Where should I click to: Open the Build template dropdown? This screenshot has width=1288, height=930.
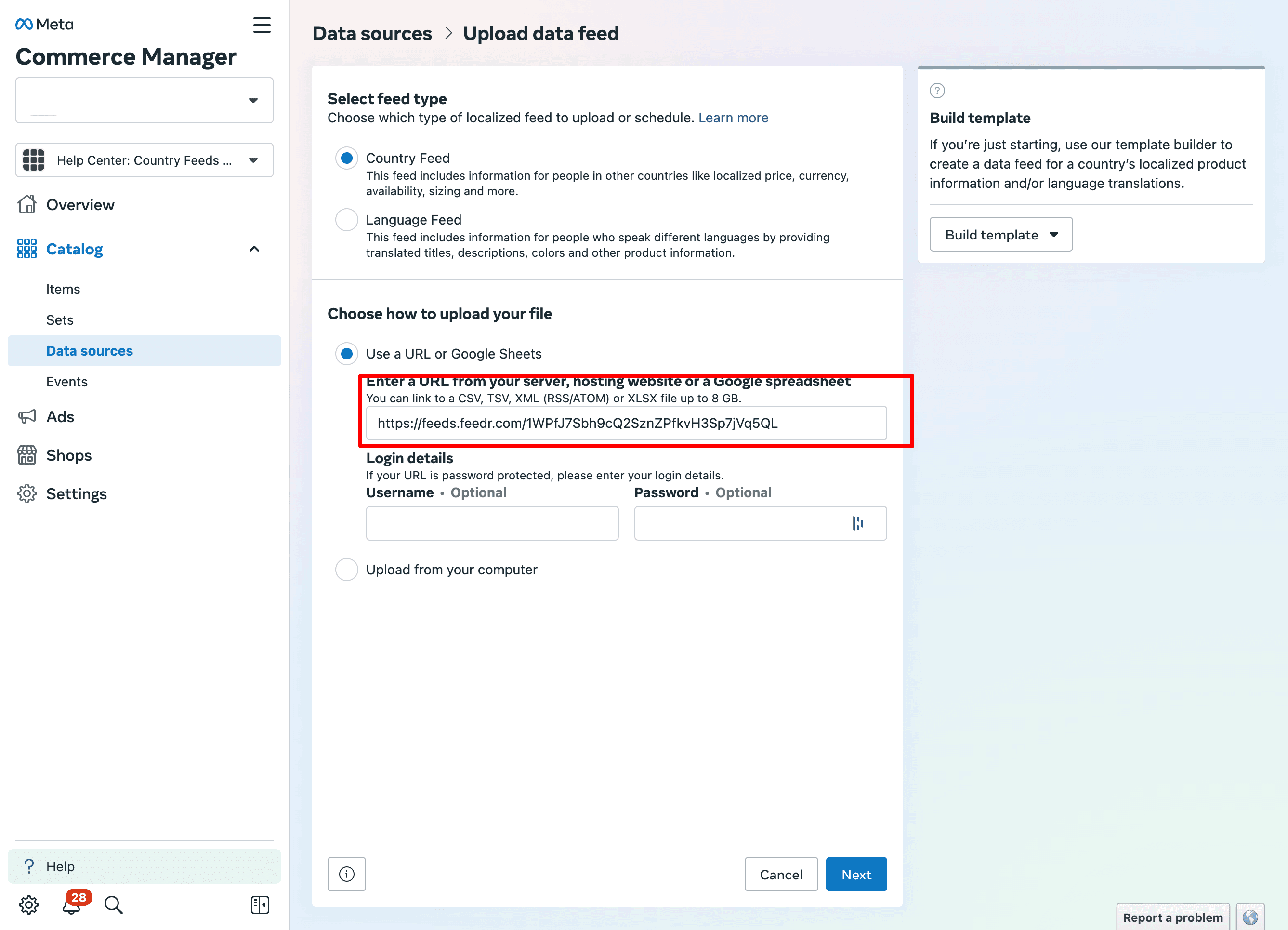pos(1000,234)
